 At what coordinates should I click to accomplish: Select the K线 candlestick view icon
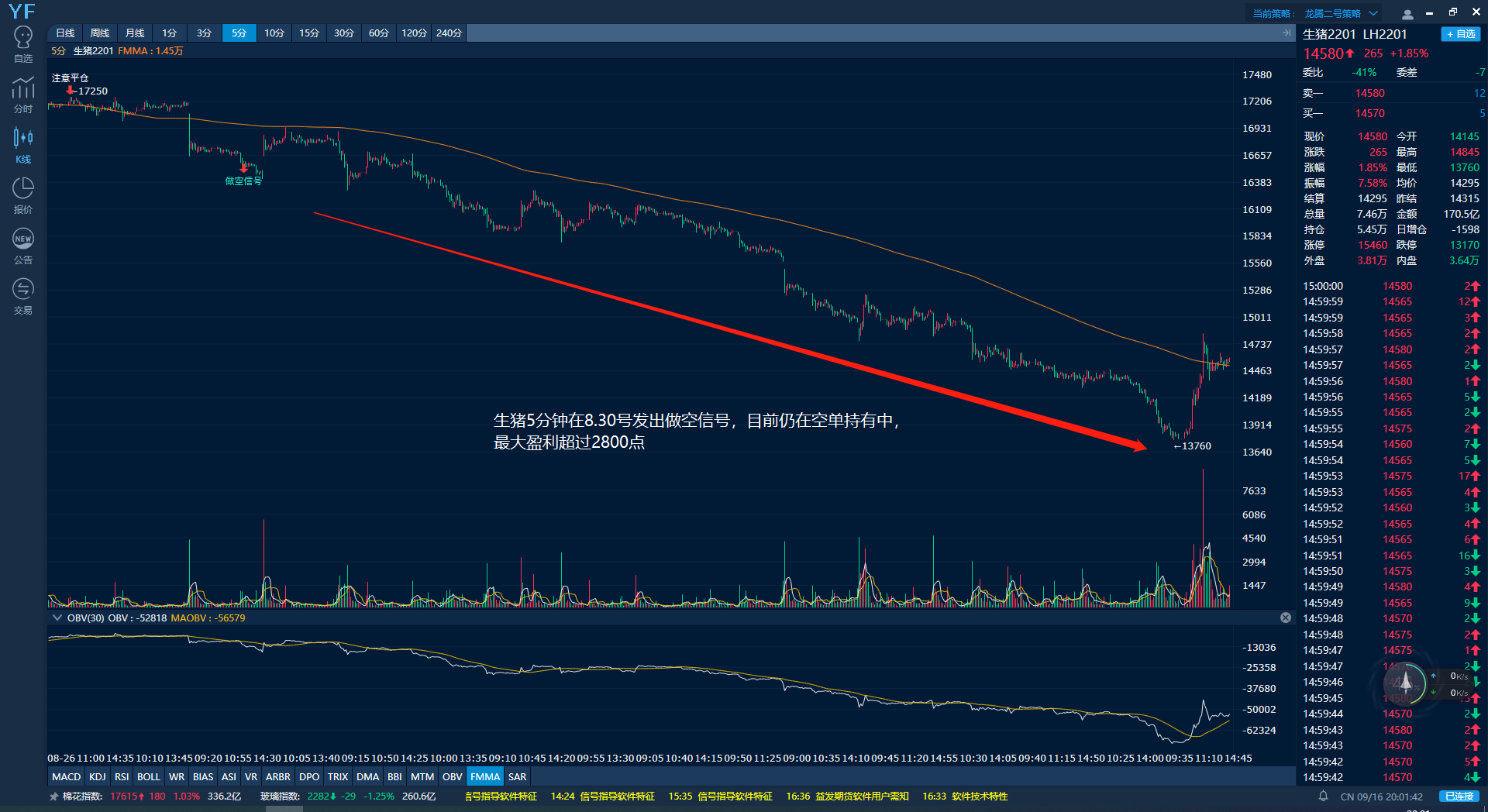click(x=23, y=145)
